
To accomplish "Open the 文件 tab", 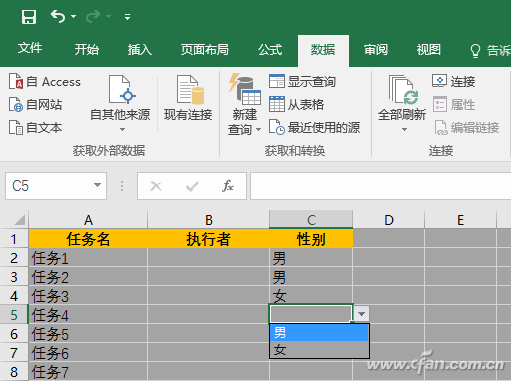I will tap(30, 49).
